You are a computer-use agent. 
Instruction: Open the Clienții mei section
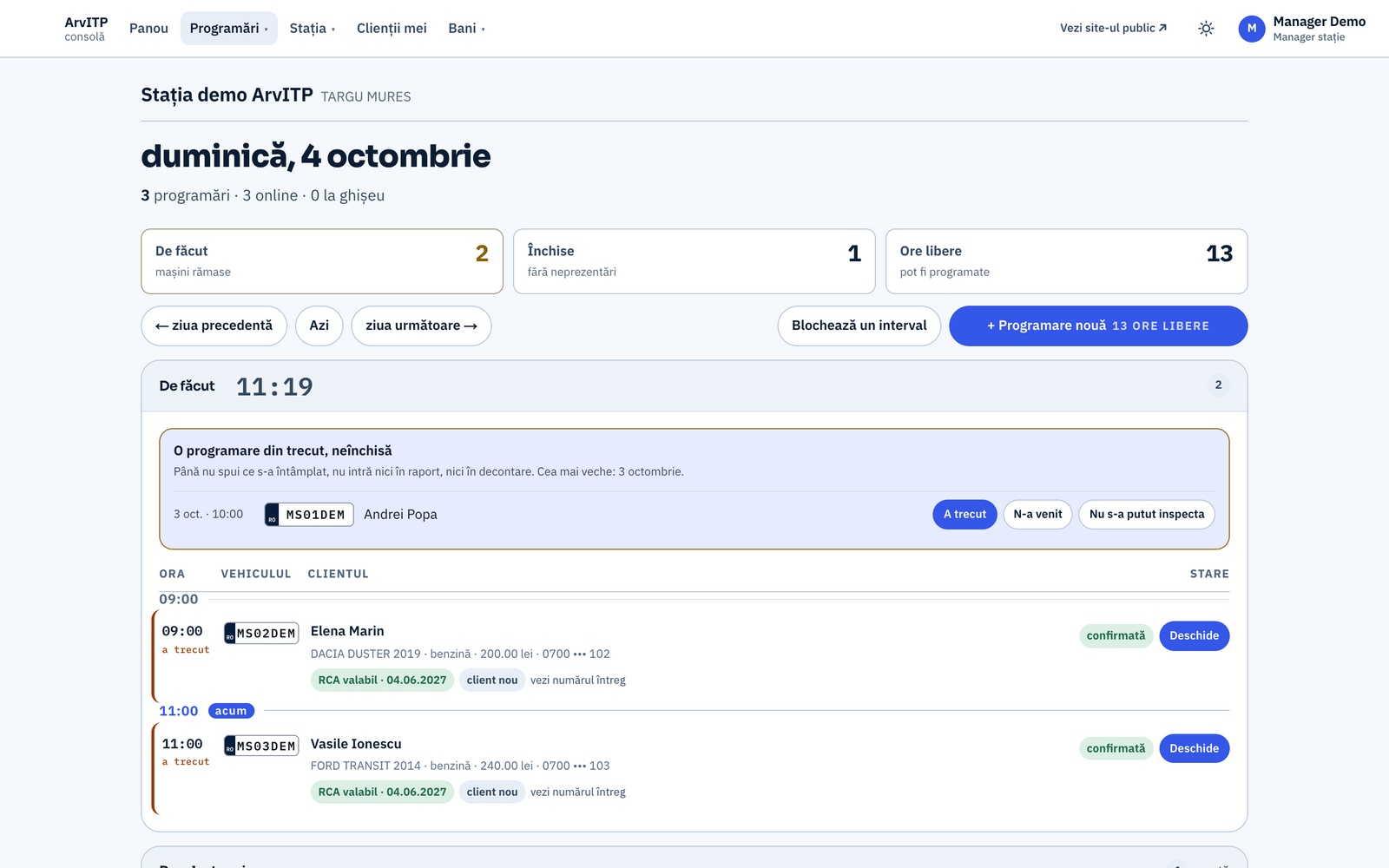(392, 29)
